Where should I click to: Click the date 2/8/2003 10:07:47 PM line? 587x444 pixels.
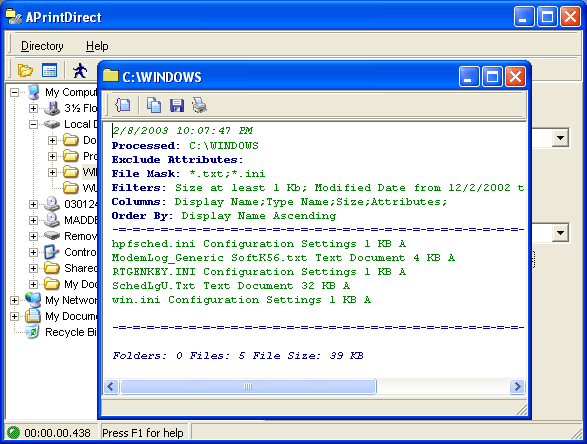(183, 131)
